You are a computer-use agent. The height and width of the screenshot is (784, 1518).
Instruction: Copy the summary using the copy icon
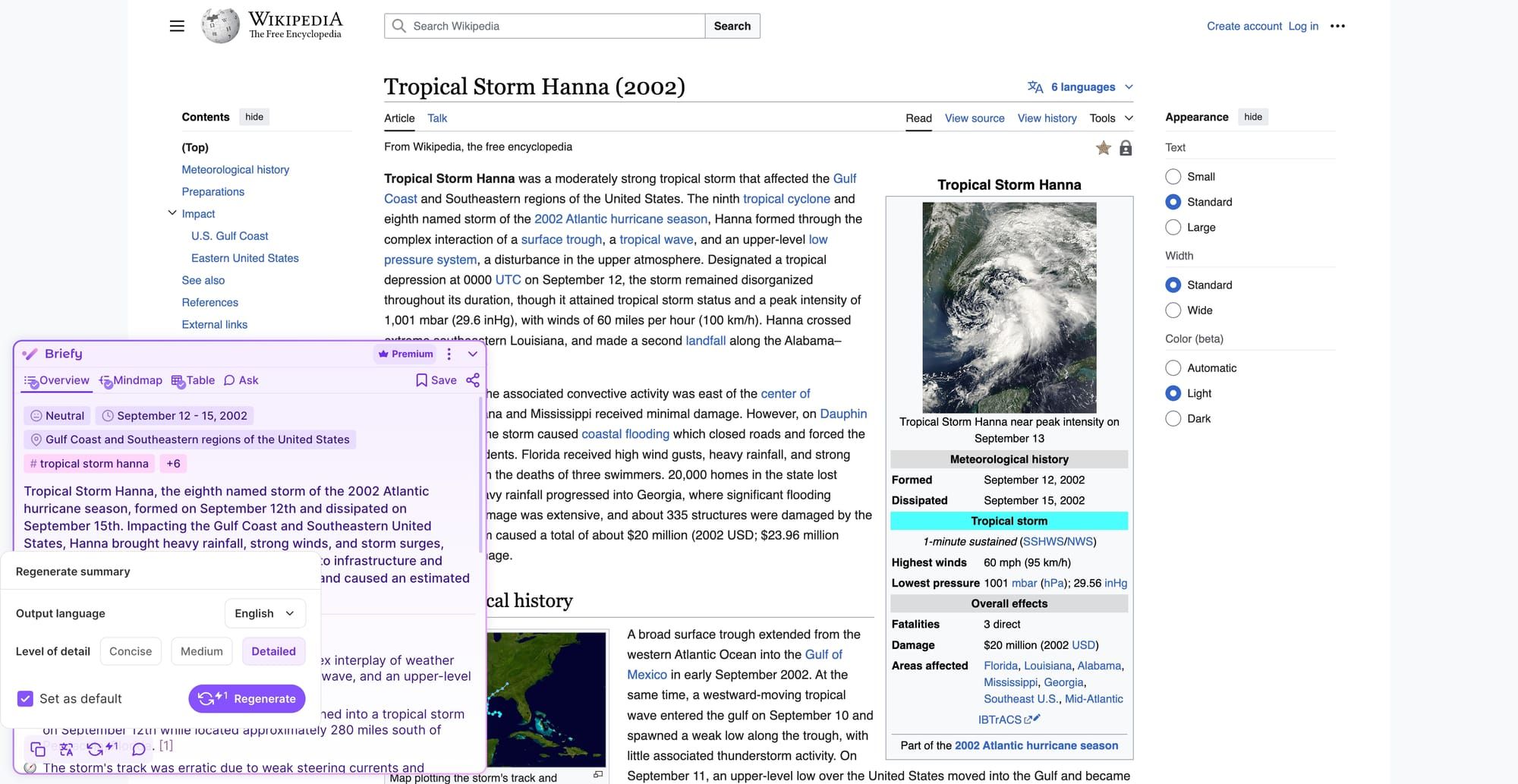(x=37, y=749)
